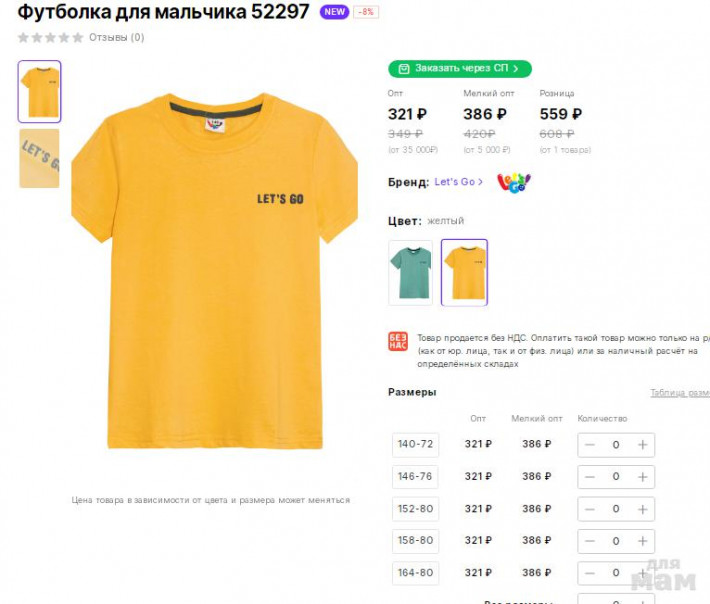The width and height of the screenshot is (710, 604).
Task: Select the LET'S GO print close-up thumbnail
Action: [39, 158]
